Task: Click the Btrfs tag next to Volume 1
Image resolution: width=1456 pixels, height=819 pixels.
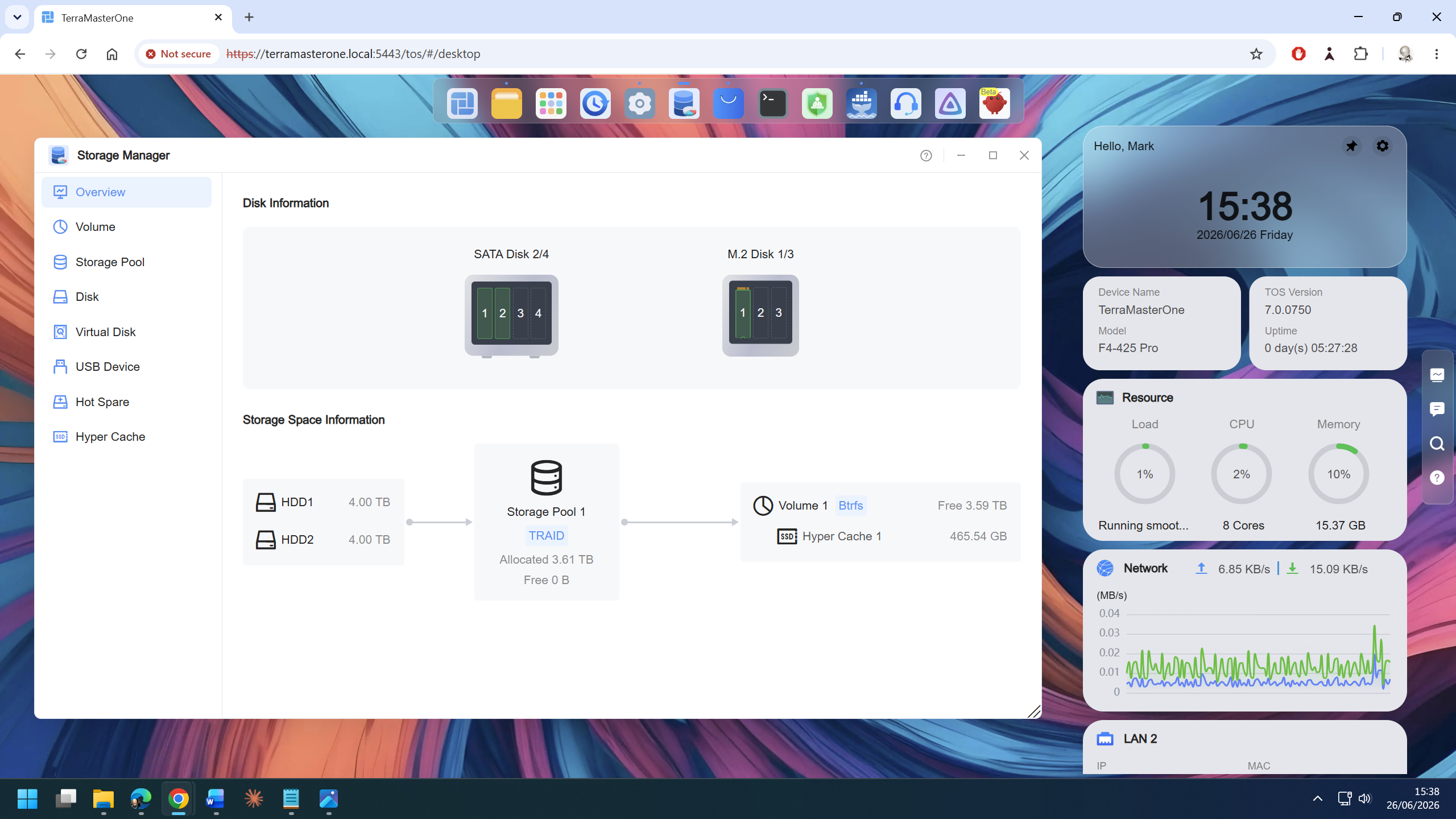Action: click(x=851, y=506)
